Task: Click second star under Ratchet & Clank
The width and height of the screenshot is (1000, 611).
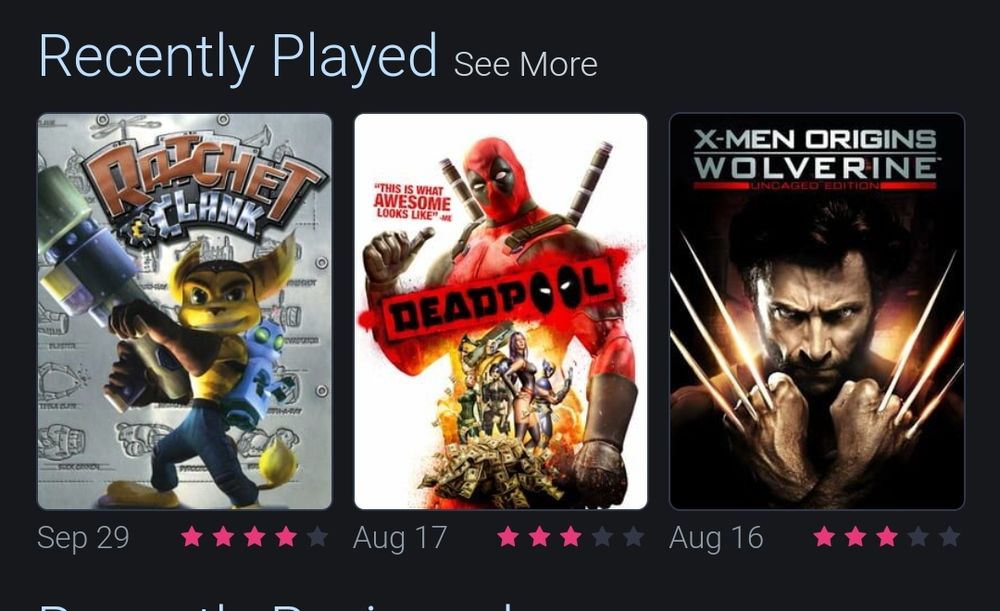Action: (223, 537)
